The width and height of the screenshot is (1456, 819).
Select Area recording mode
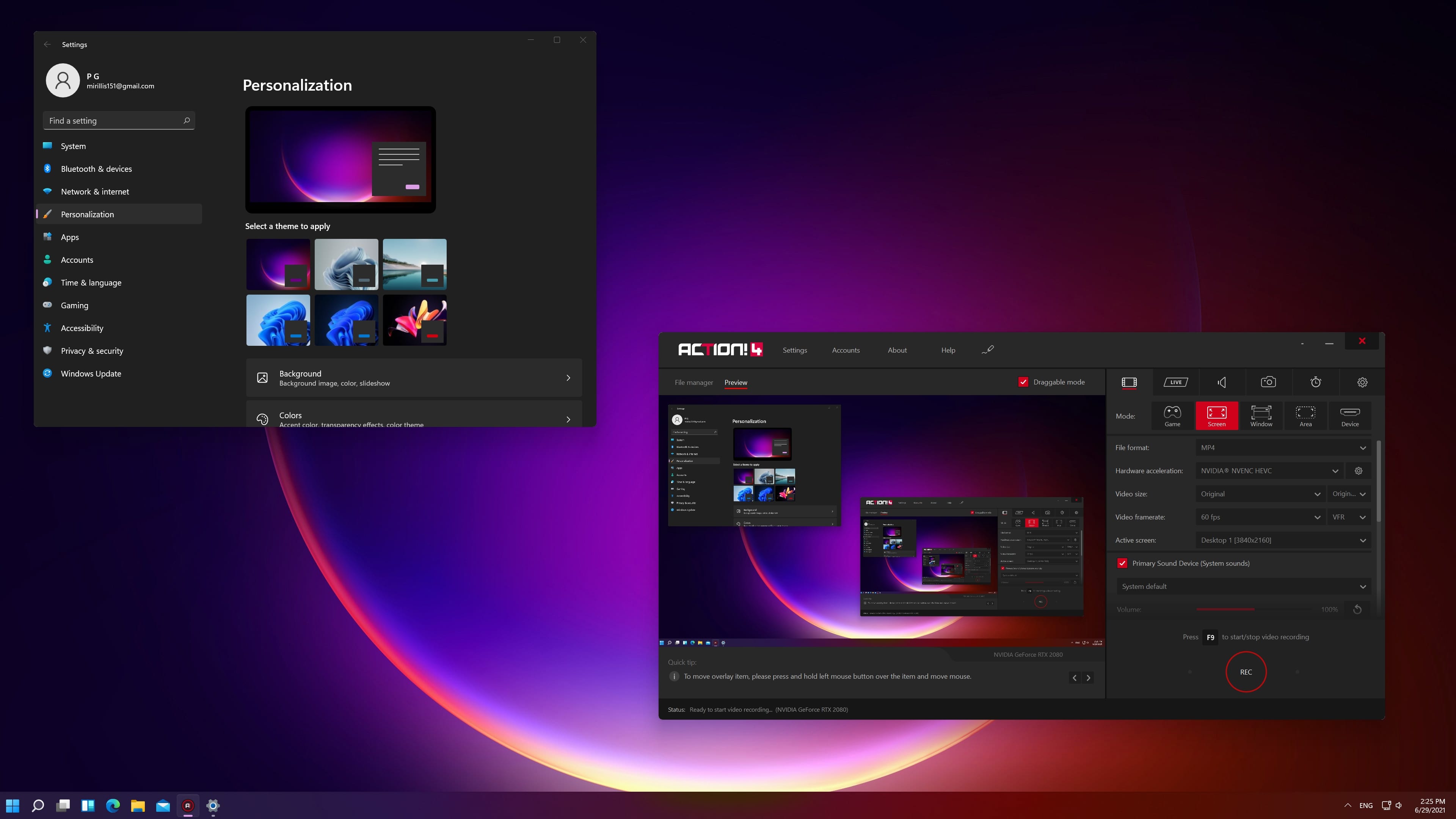pos(1305,416)
